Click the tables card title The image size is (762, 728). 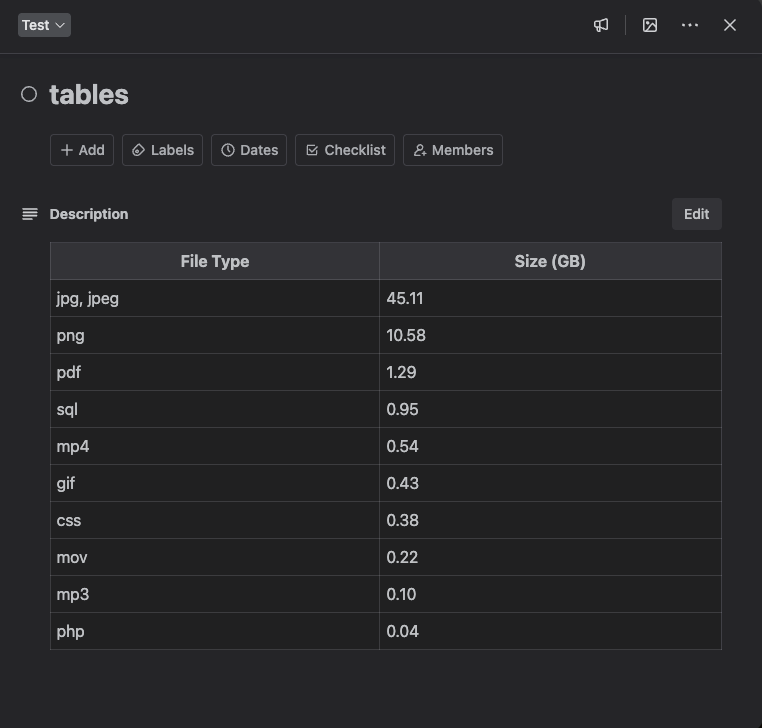click(x=89, y=94)
